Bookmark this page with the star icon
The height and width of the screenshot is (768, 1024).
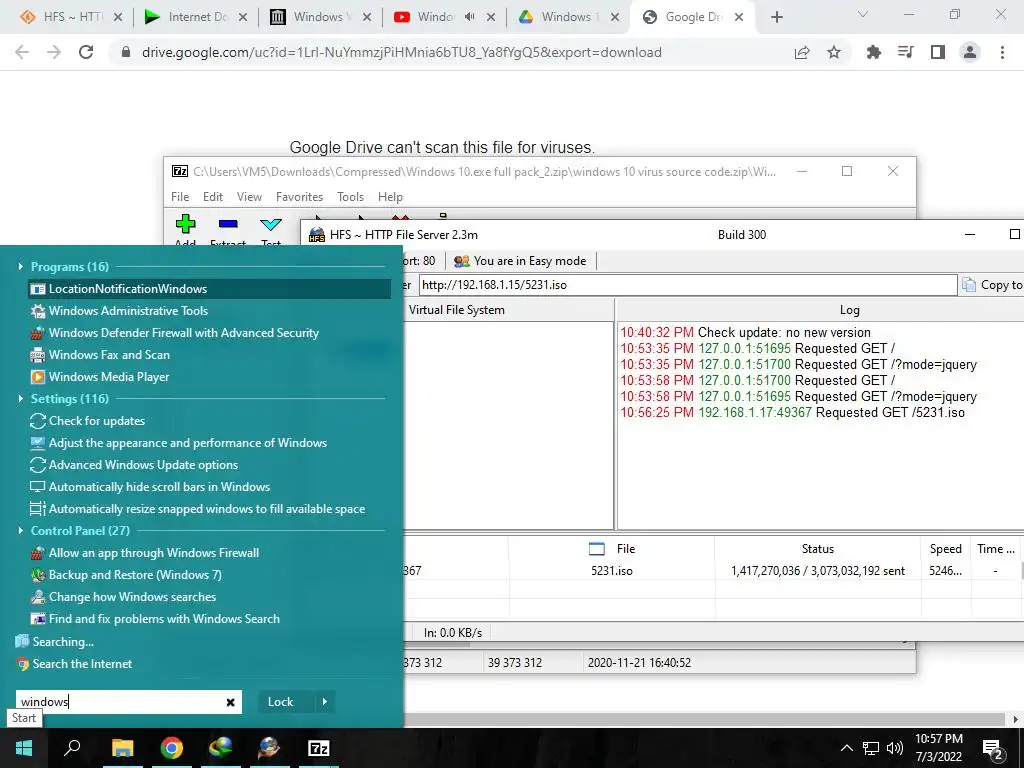tap(834, 52)
